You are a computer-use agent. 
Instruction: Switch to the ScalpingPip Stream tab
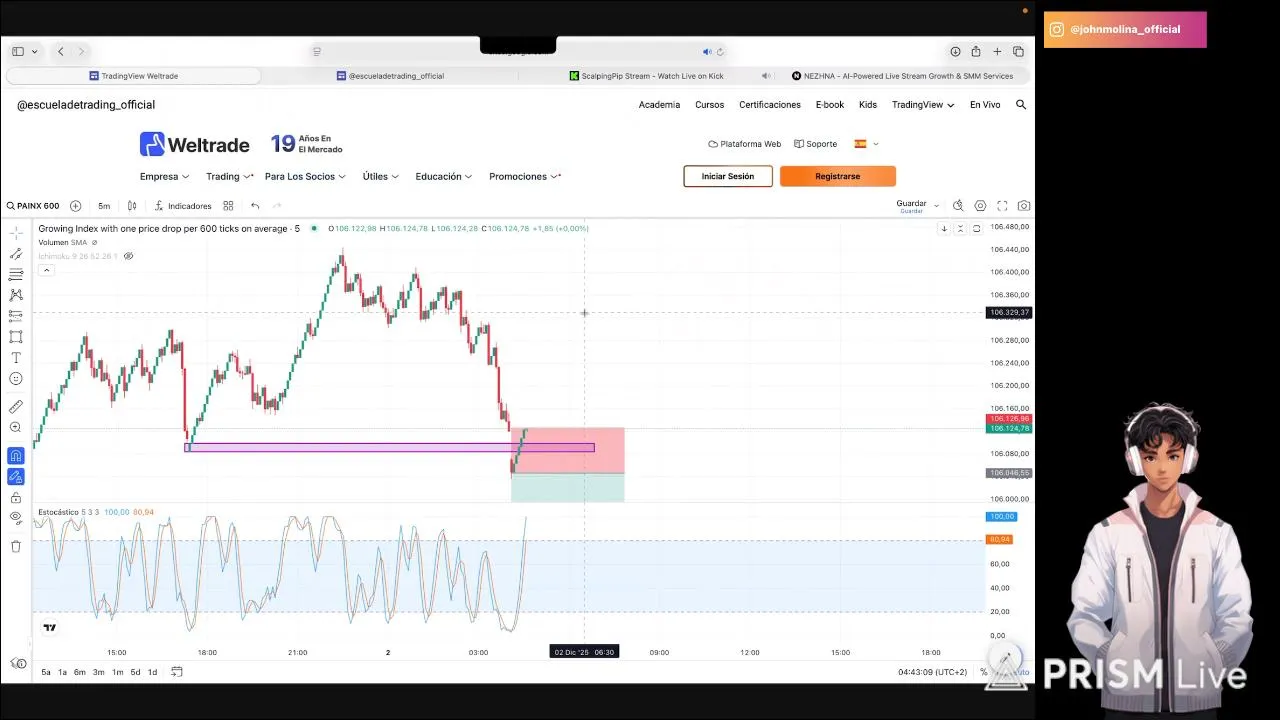tap(646, 76)
